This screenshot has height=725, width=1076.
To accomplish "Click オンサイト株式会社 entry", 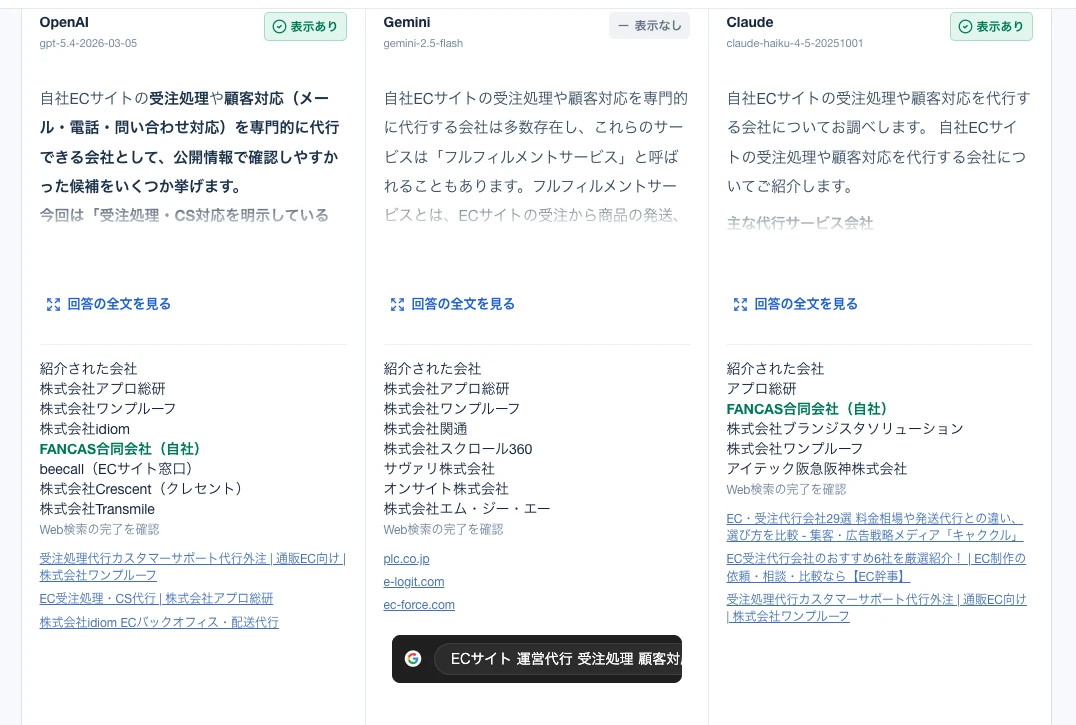I will (x=446, y=489).
